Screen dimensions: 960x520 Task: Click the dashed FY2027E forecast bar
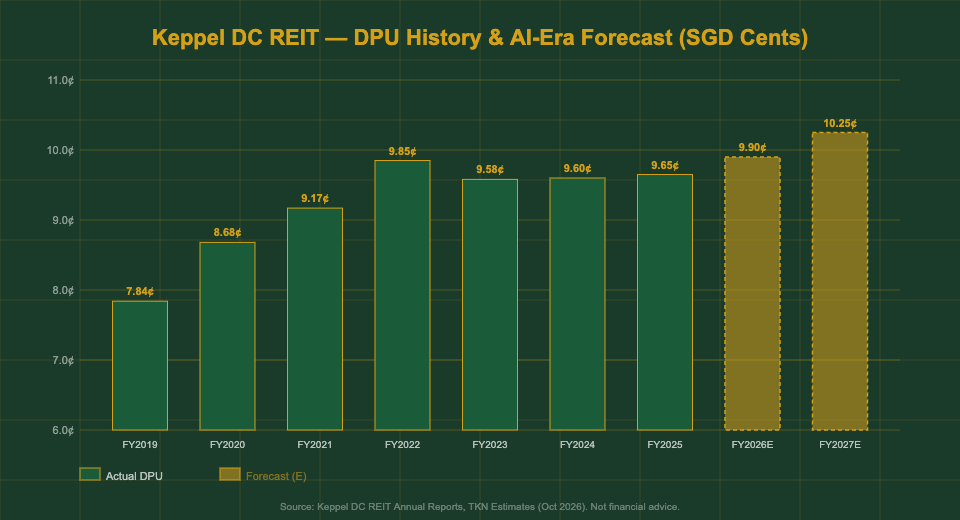840,281
